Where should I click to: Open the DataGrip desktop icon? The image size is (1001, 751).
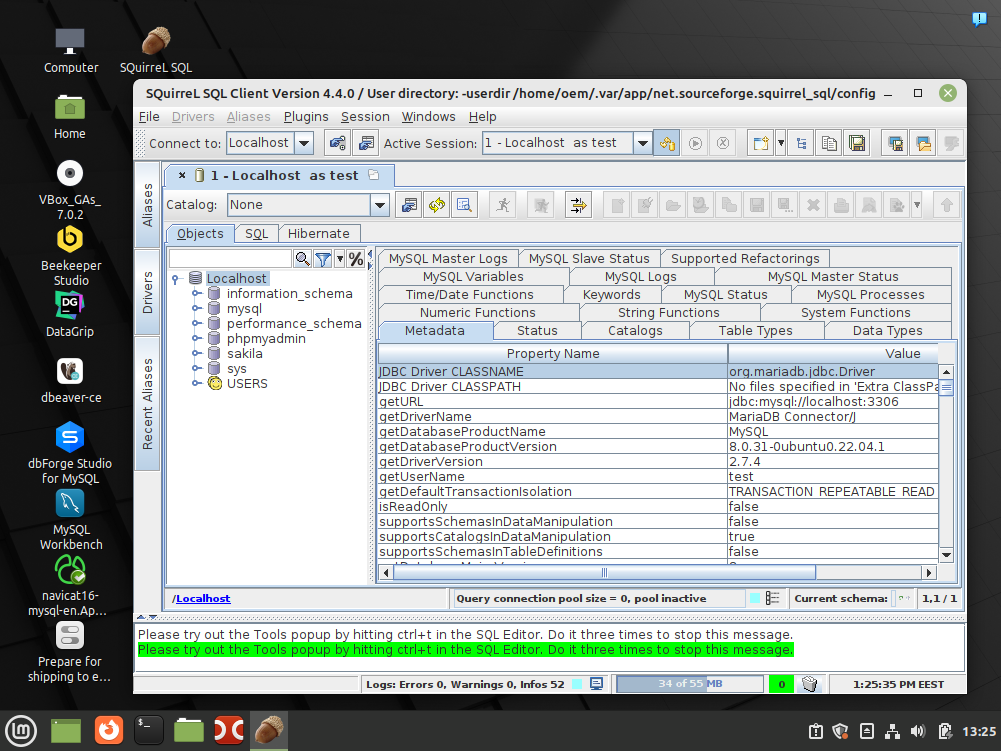pos(70,314)
